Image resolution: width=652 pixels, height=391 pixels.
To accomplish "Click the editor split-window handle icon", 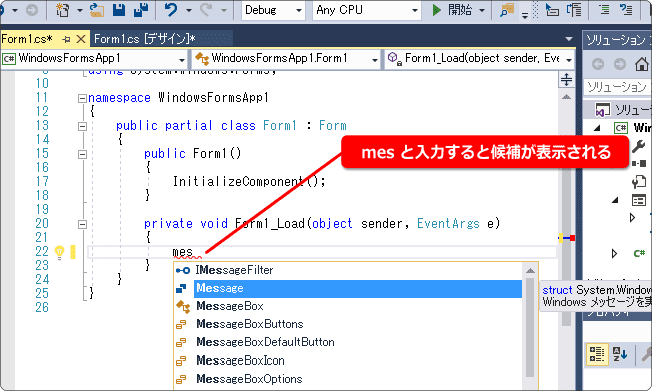I will pyautogui.click(x=566, y=79).
